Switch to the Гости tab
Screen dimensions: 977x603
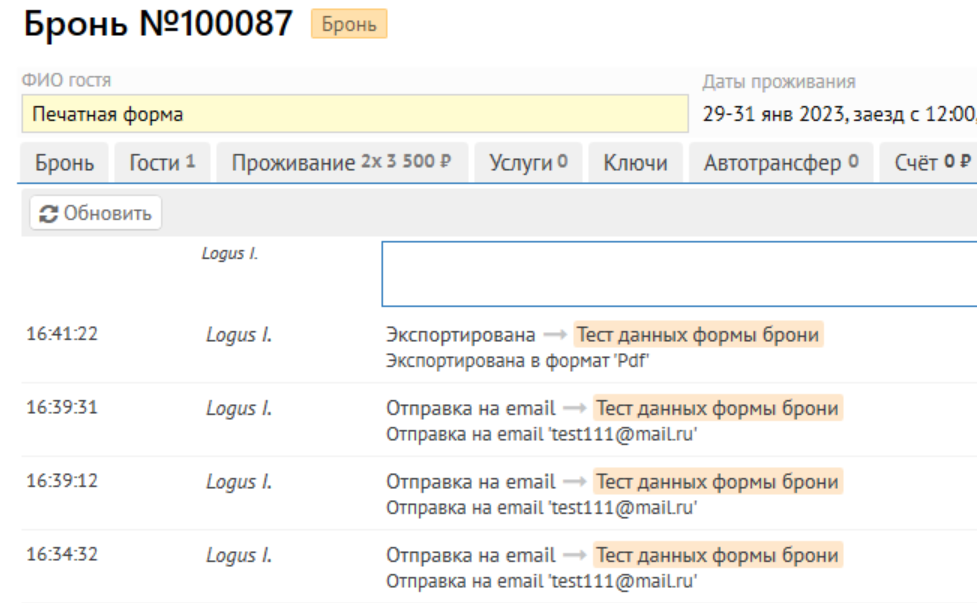pyautogui.click(x=162, y=163)
